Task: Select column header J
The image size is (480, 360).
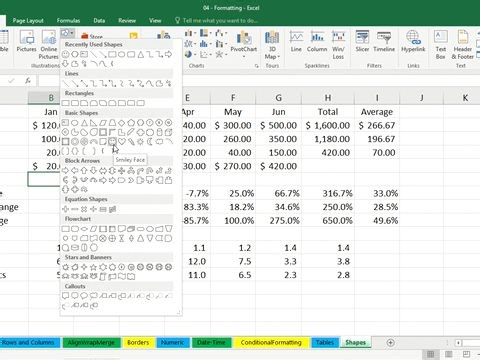Action: point(422,98)
